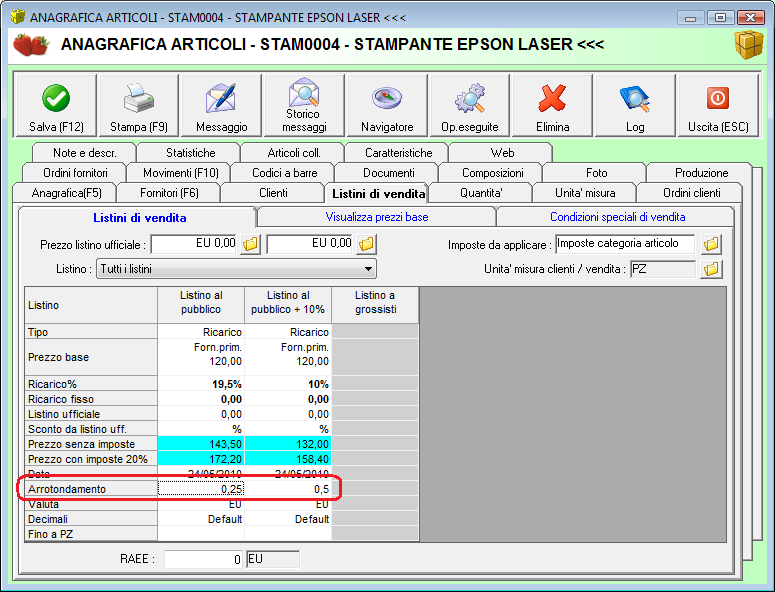Expand the Listino dropdown list
The image size is (775, 592).
369,269
